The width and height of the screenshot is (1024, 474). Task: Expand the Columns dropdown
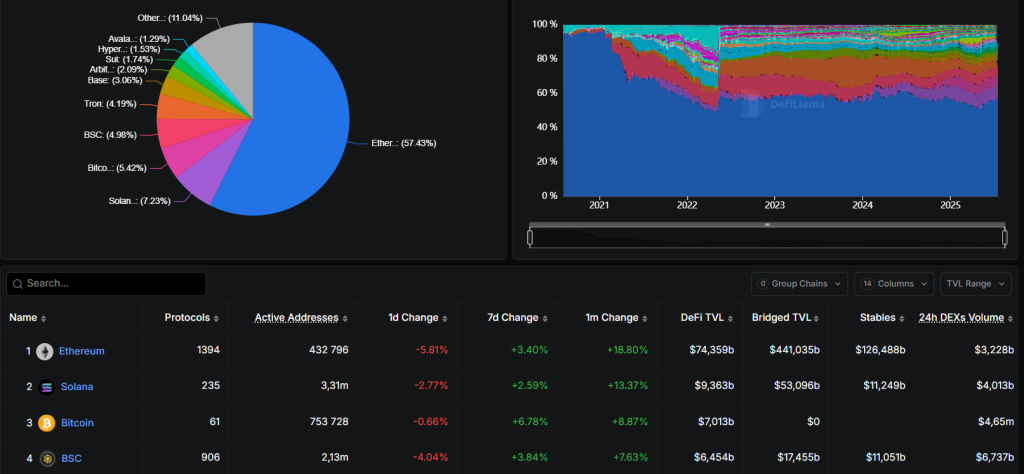click(894, 284)
